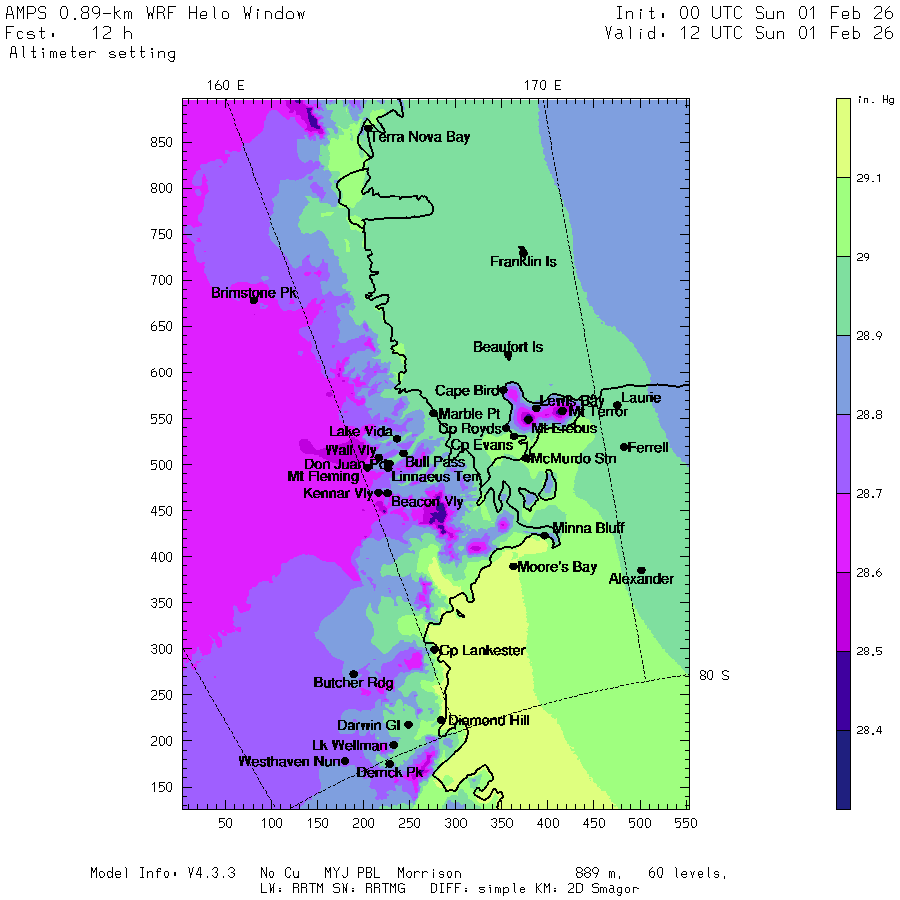Click the yellow-green top colorbar segment above 29.1
900x900 pixels.
coord(843,138)
